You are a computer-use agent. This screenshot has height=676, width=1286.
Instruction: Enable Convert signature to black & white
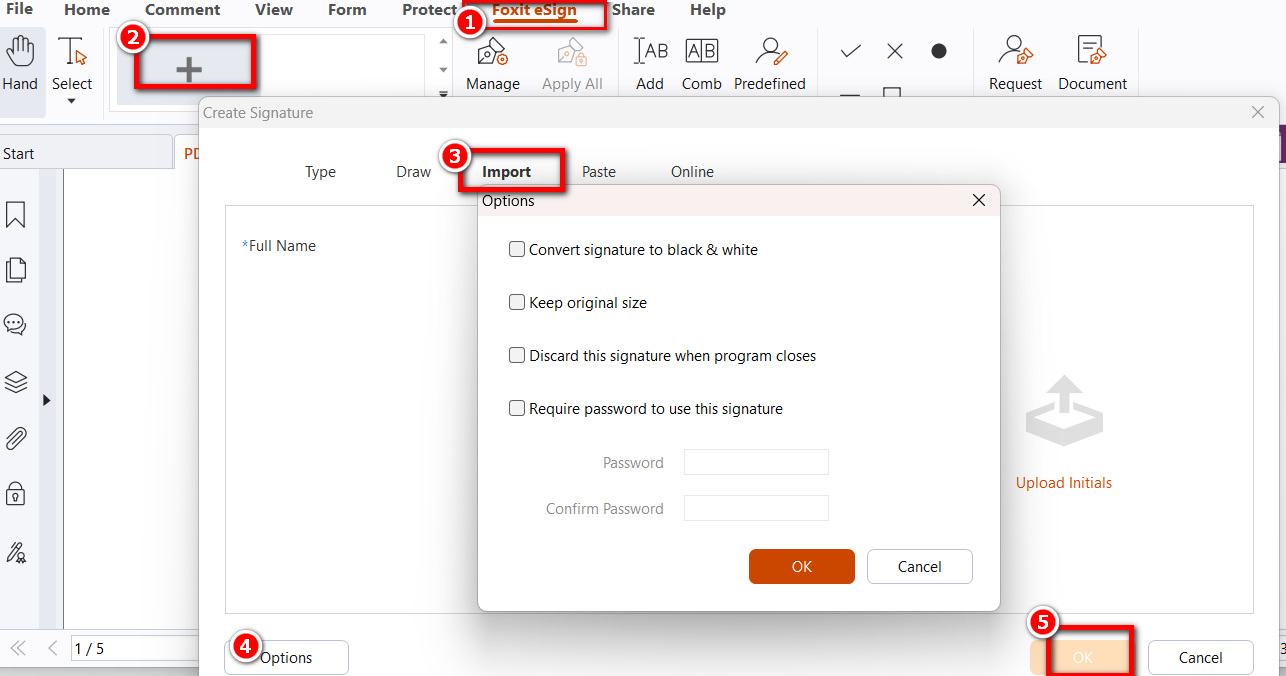(517, 249)
